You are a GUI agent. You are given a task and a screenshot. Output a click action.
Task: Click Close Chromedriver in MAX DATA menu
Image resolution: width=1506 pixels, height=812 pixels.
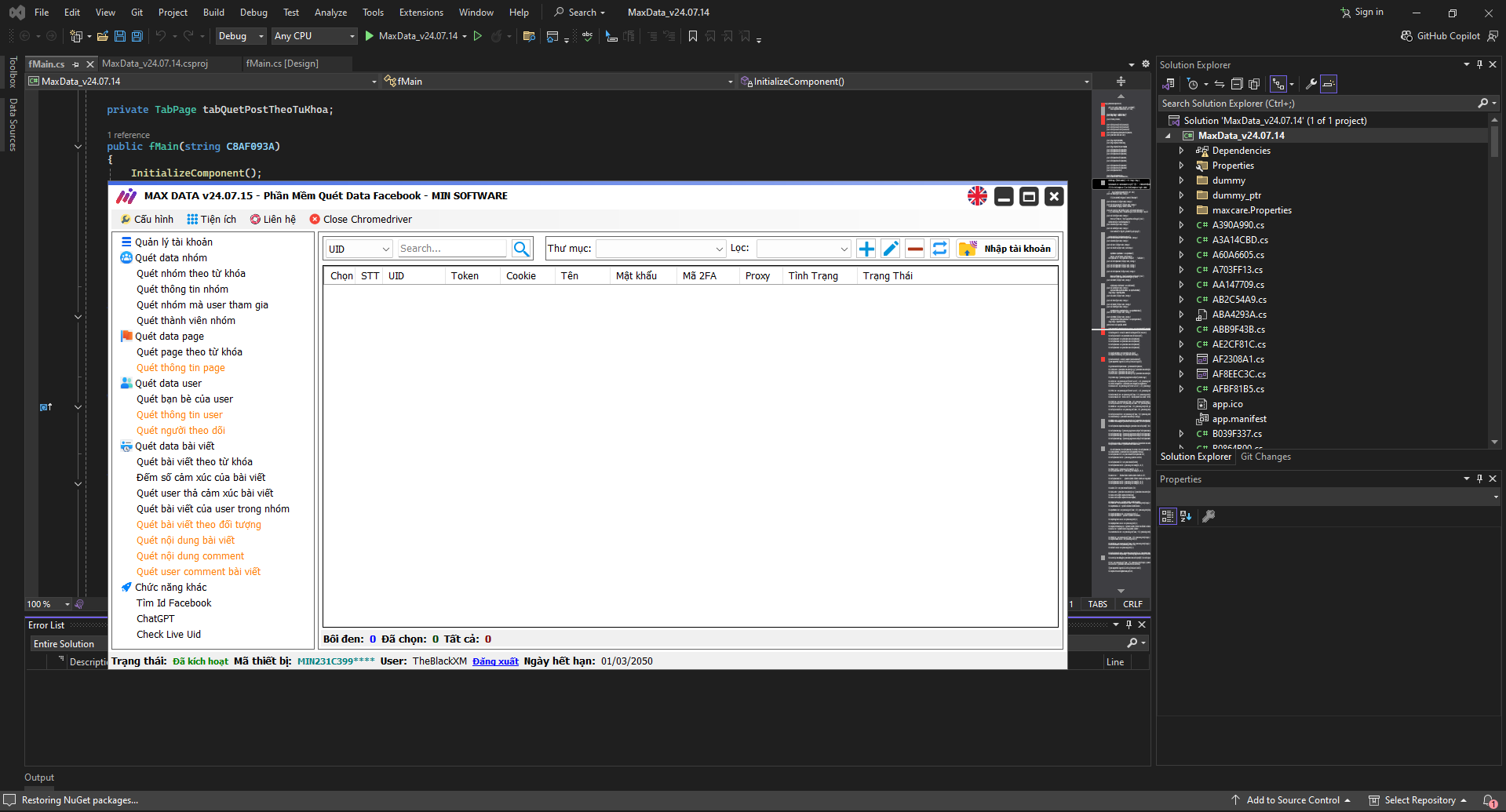coord(360,220)
